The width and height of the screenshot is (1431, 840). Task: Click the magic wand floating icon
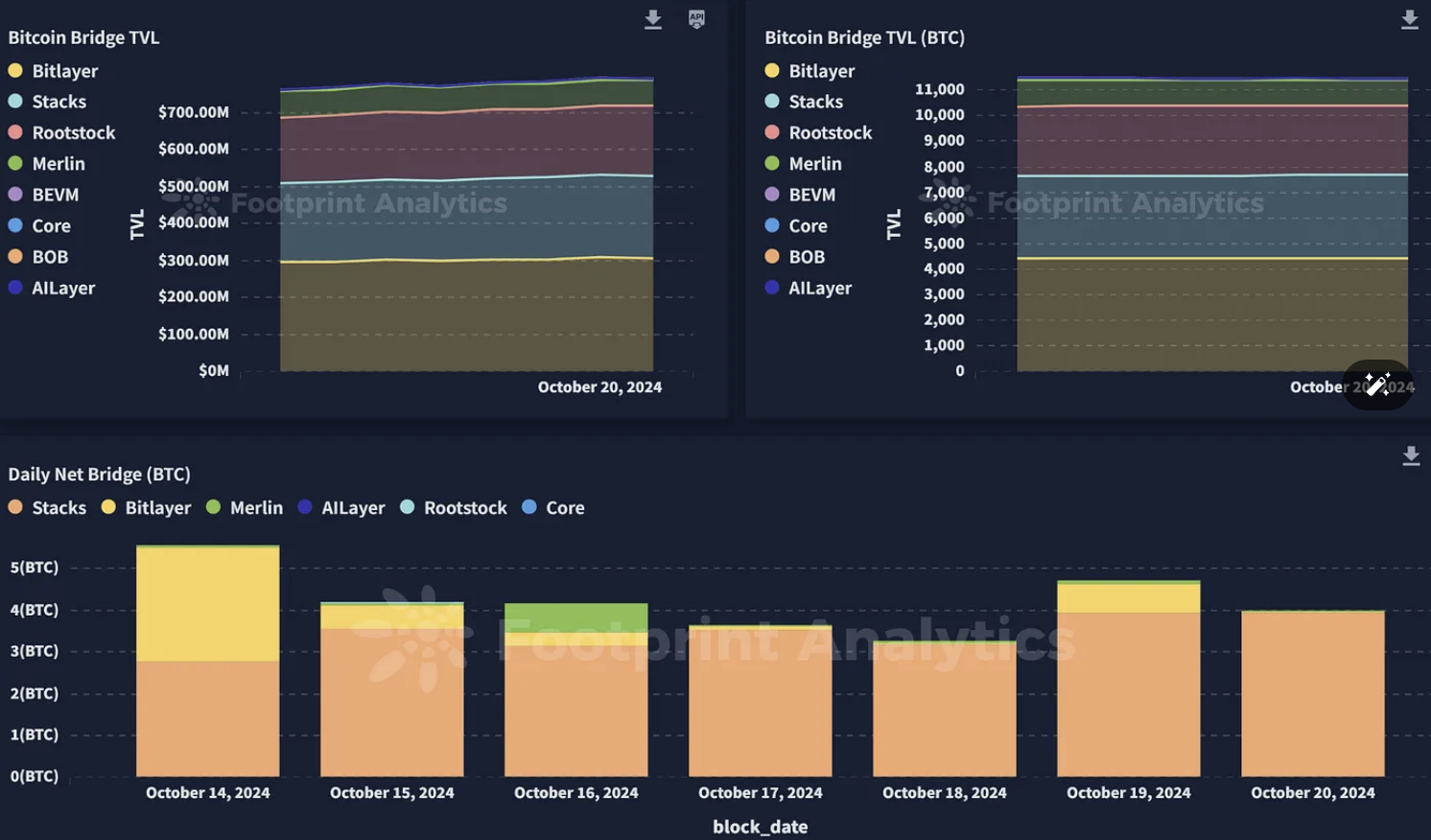(x=1377, y=385)
